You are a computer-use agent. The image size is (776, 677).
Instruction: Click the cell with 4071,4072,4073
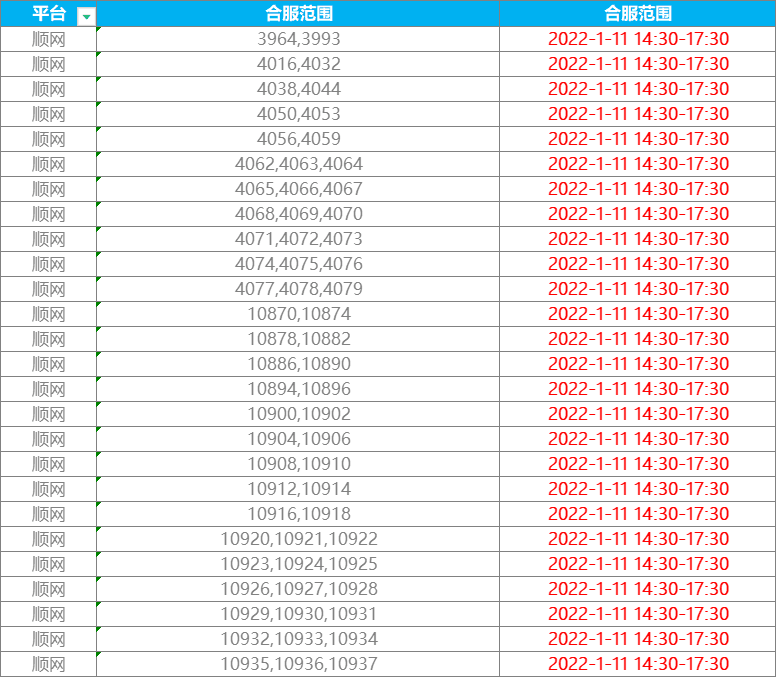click(x=298, y=239)
